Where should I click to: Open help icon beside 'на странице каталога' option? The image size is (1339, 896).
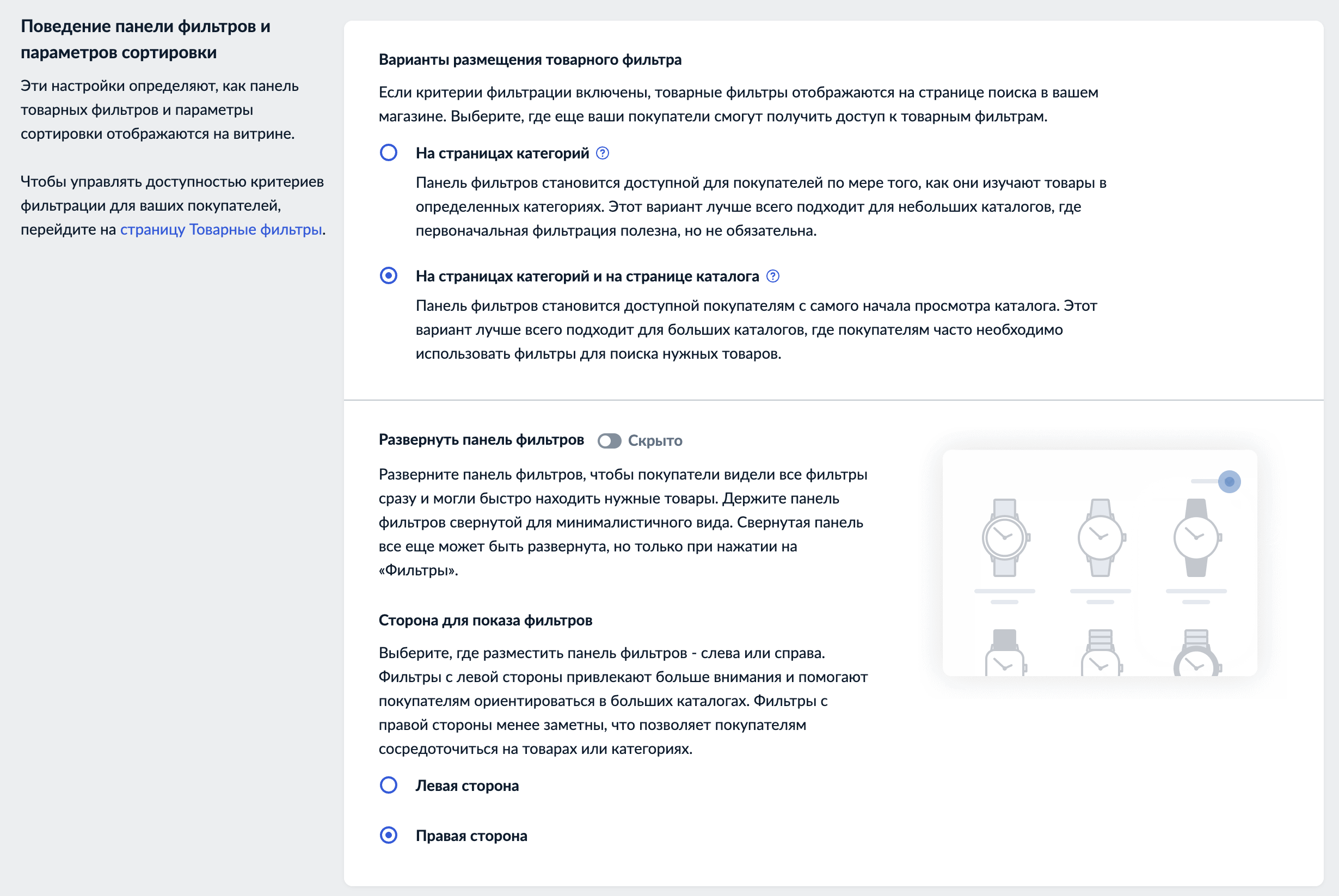pos(772,277)
